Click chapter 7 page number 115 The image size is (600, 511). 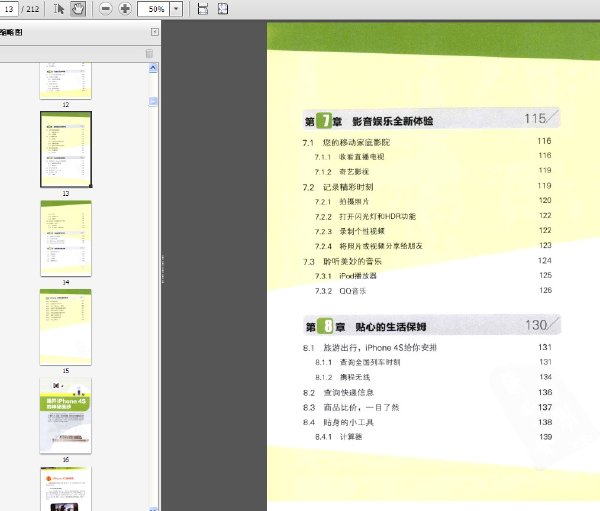click(535, 119)
